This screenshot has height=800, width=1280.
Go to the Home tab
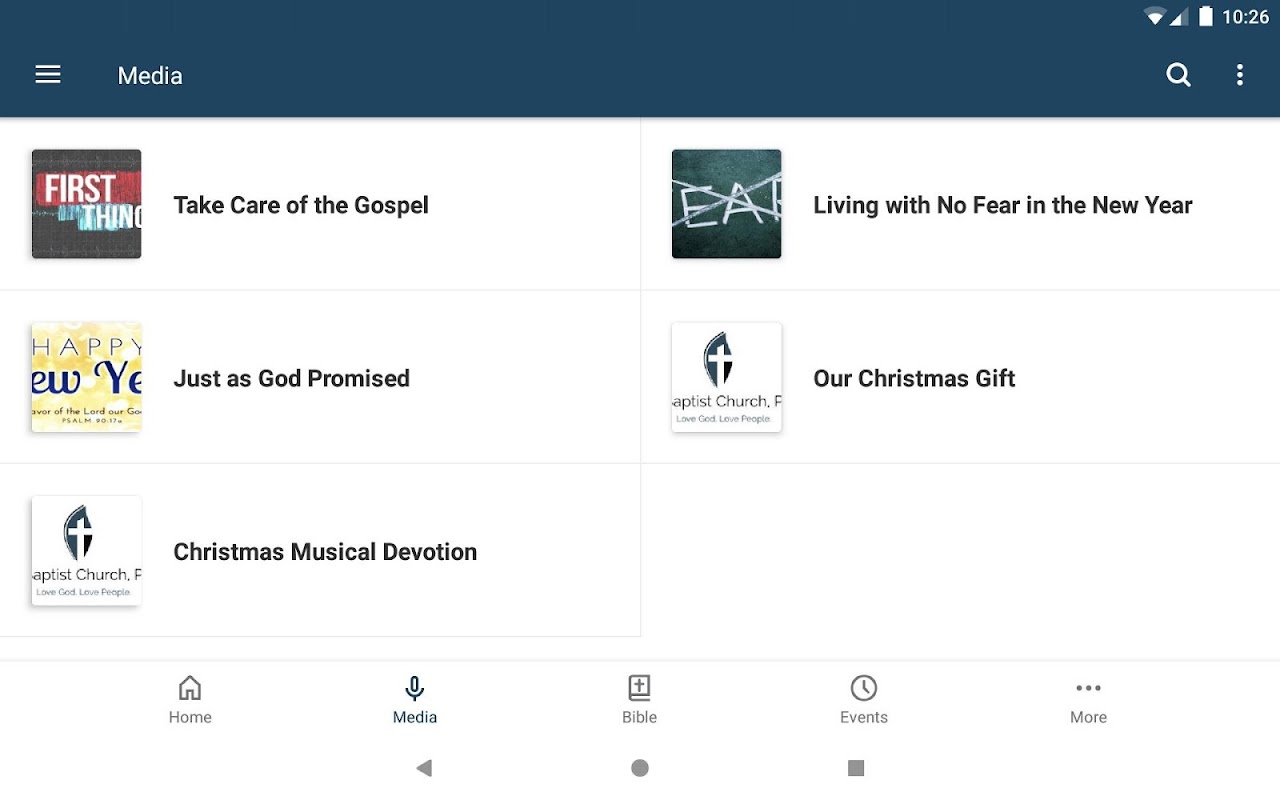coord(190,700)
